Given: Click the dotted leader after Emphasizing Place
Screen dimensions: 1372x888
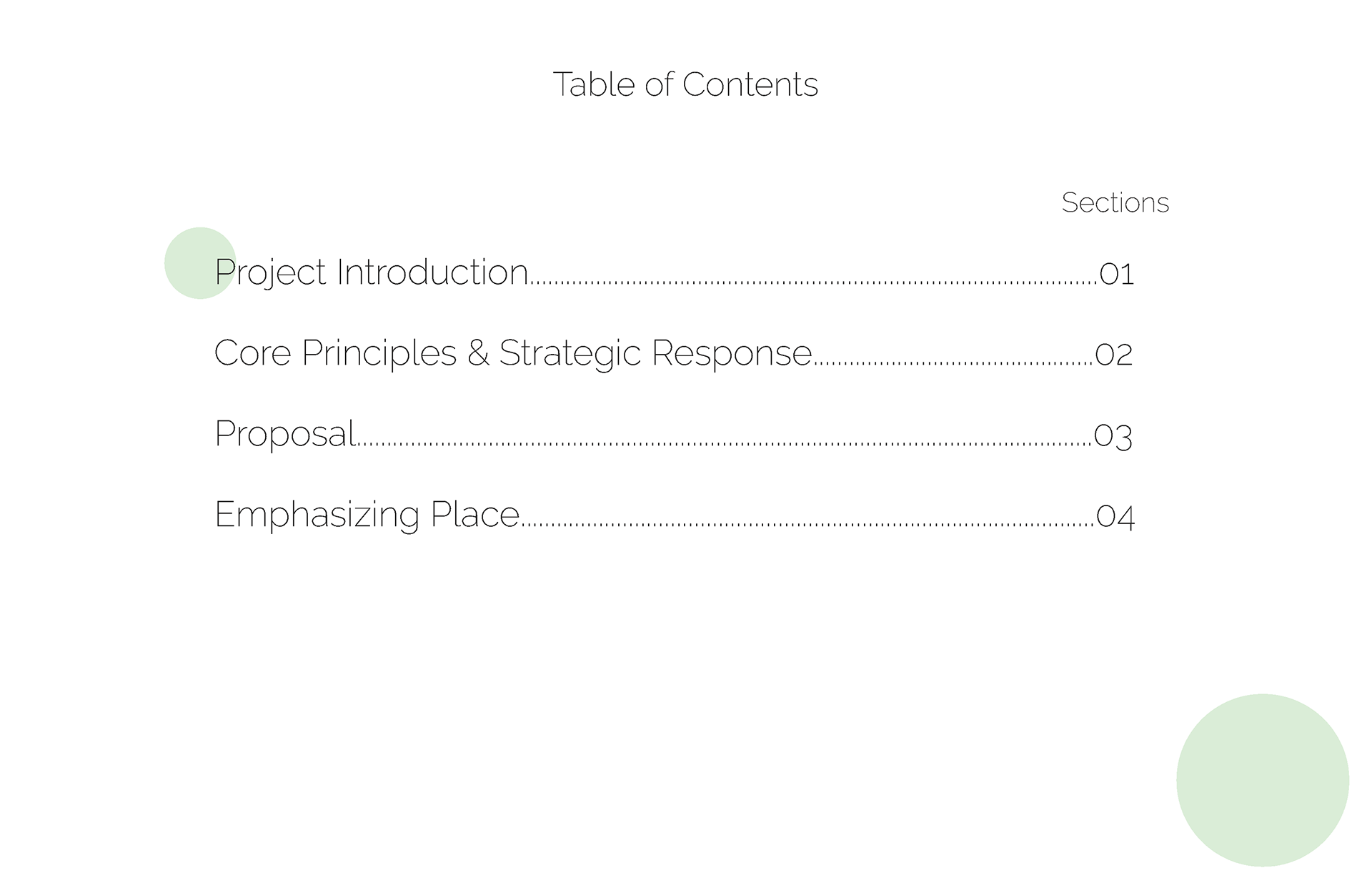Looking at the screenshot, I should 807,525.
